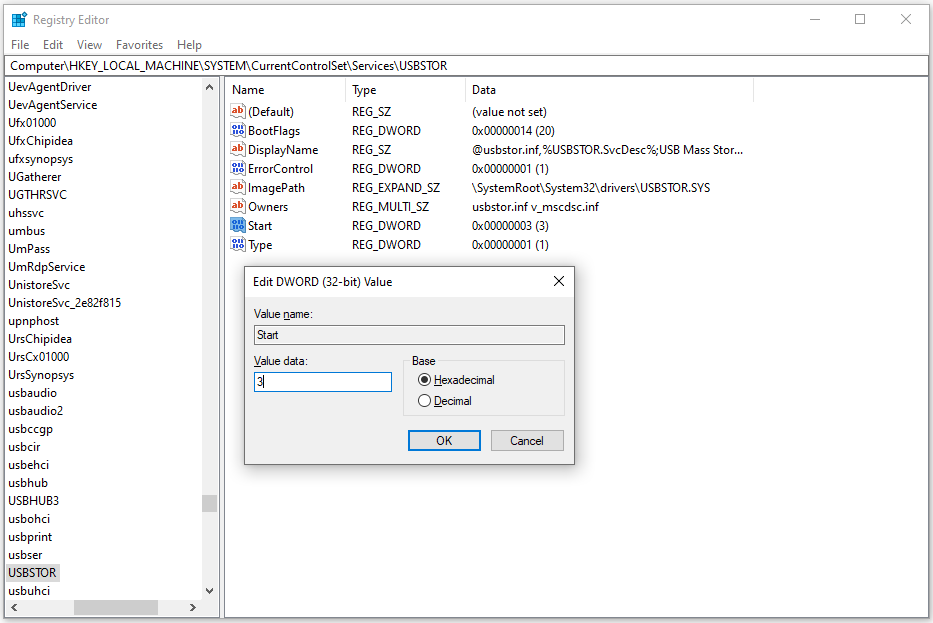Viewport: 933px width, 623px height.
Task: Click the Start DWORD value icon
Action: [x=237, y=226]
